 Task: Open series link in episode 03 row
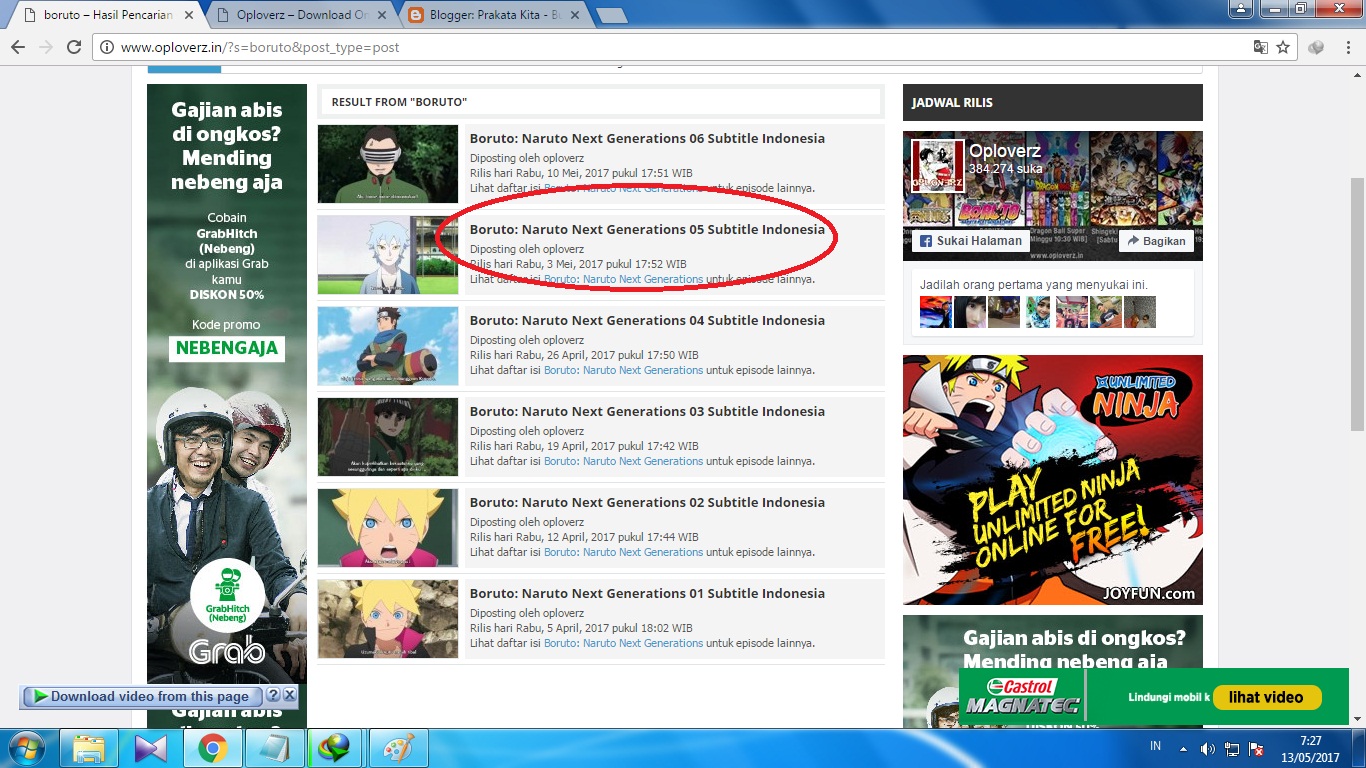pos(623,461)
